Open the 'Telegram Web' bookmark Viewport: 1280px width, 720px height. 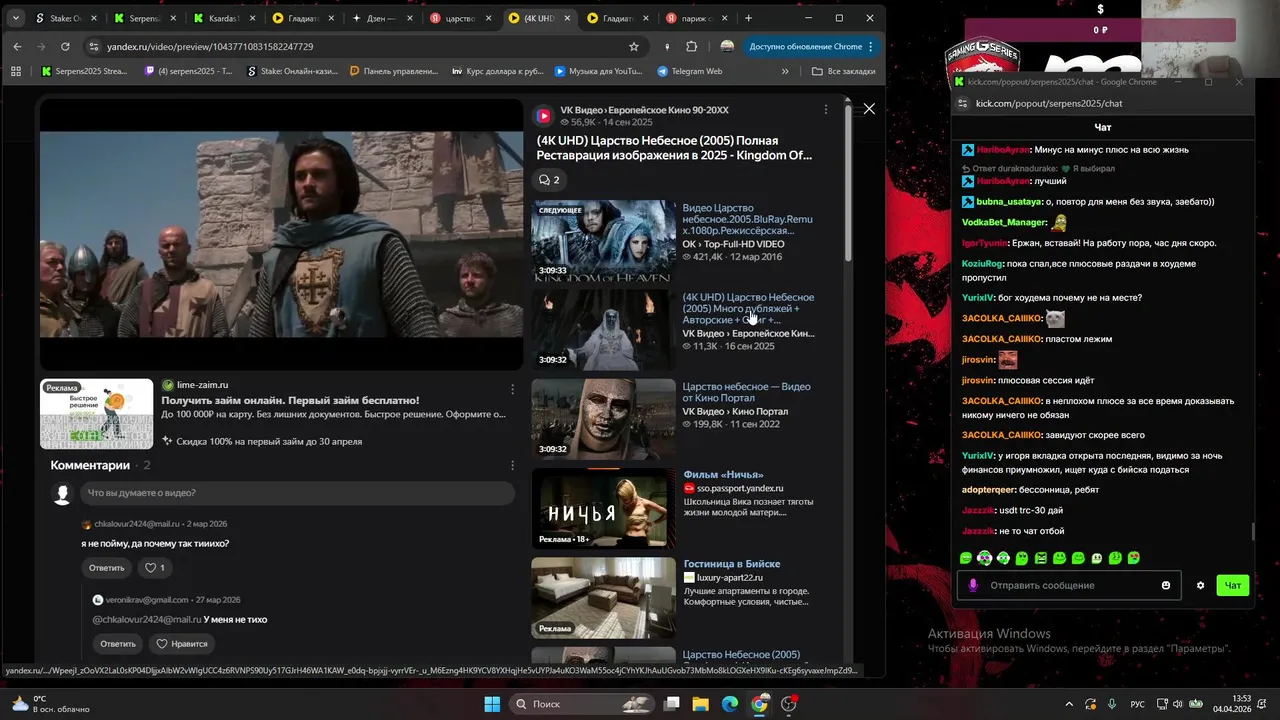coord(690,71)
